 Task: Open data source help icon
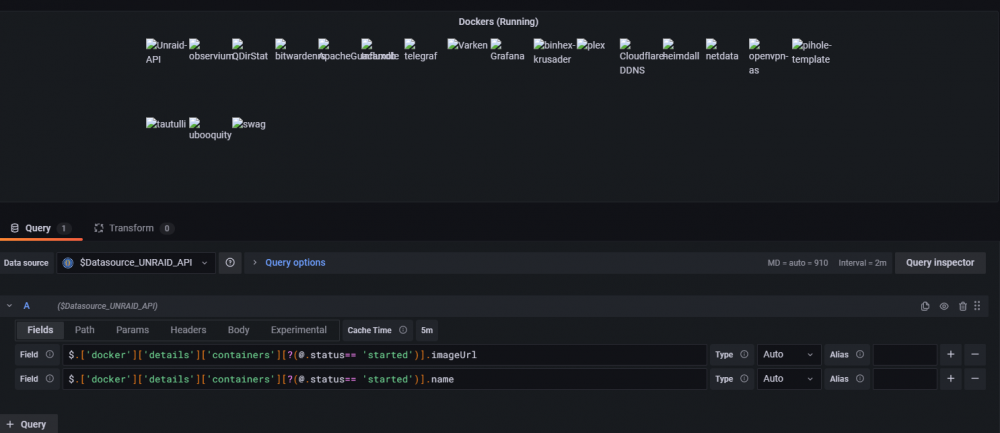[230, 263]
